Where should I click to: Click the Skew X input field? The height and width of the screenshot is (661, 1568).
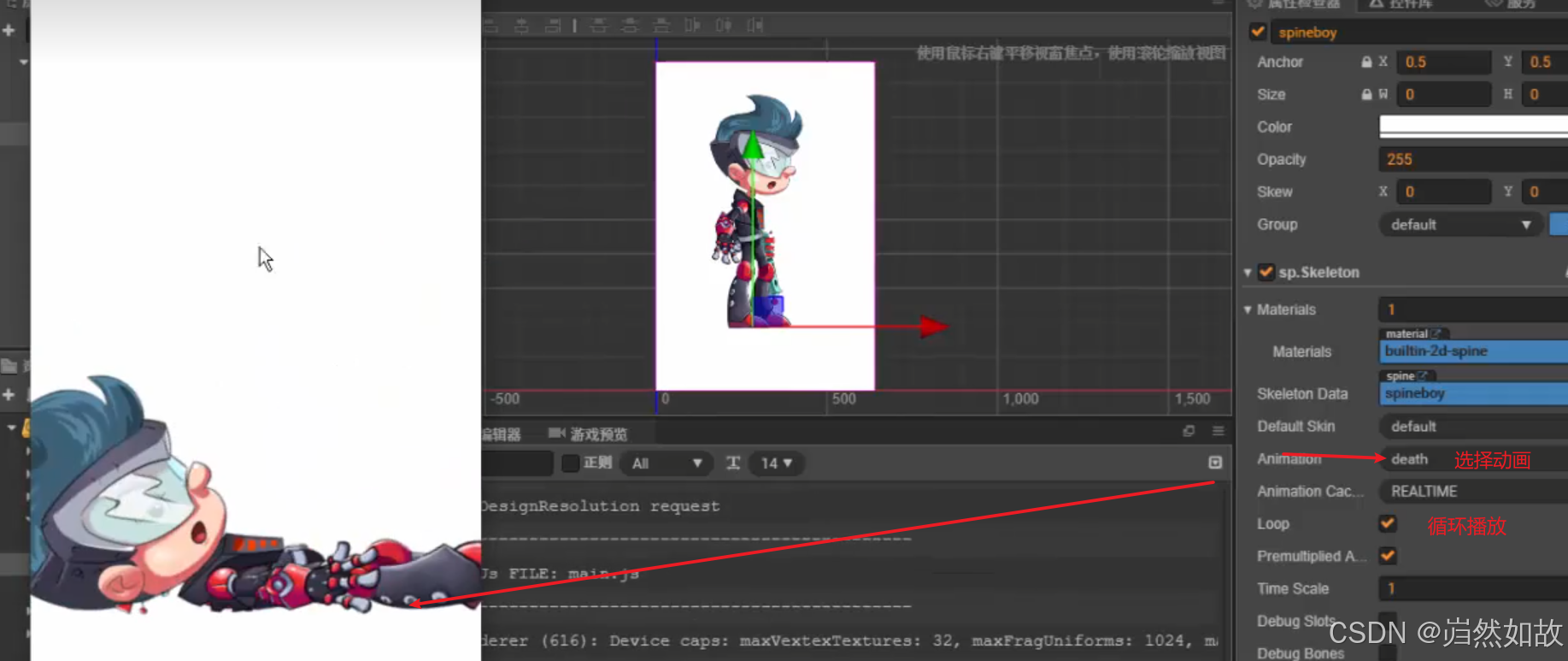(1444, 192)
